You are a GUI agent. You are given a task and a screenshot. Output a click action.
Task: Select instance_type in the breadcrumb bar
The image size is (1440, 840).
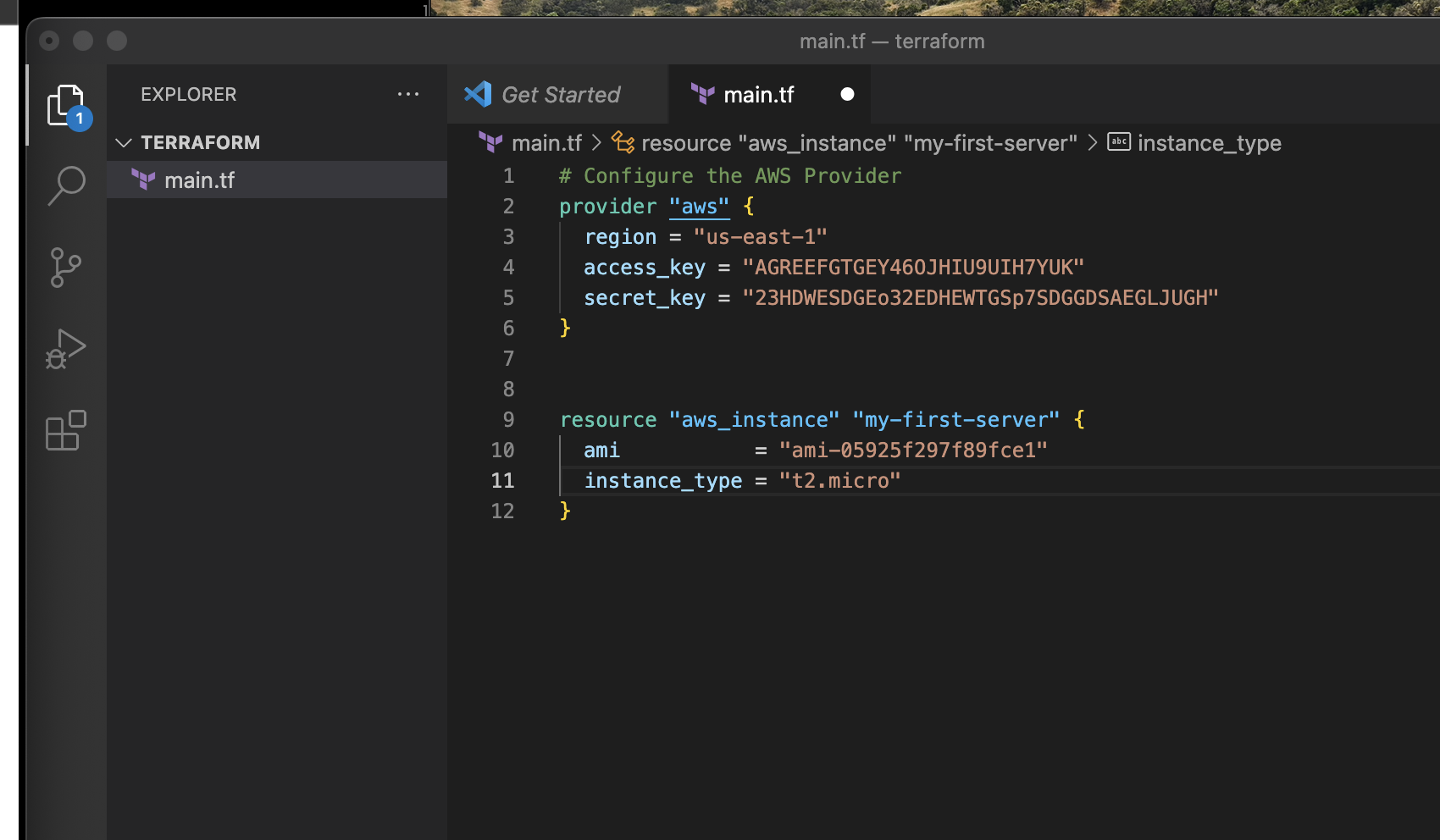click(x=1209, y=142)
